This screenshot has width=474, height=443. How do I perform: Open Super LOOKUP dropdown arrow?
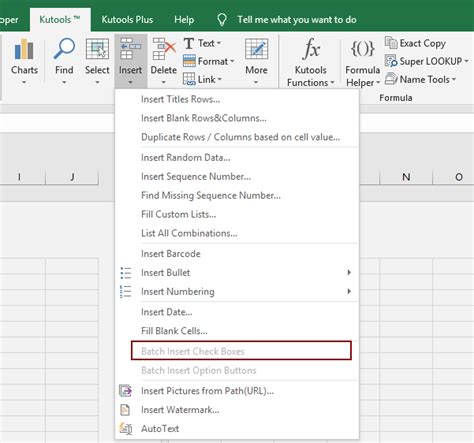(x=466, y=61)
